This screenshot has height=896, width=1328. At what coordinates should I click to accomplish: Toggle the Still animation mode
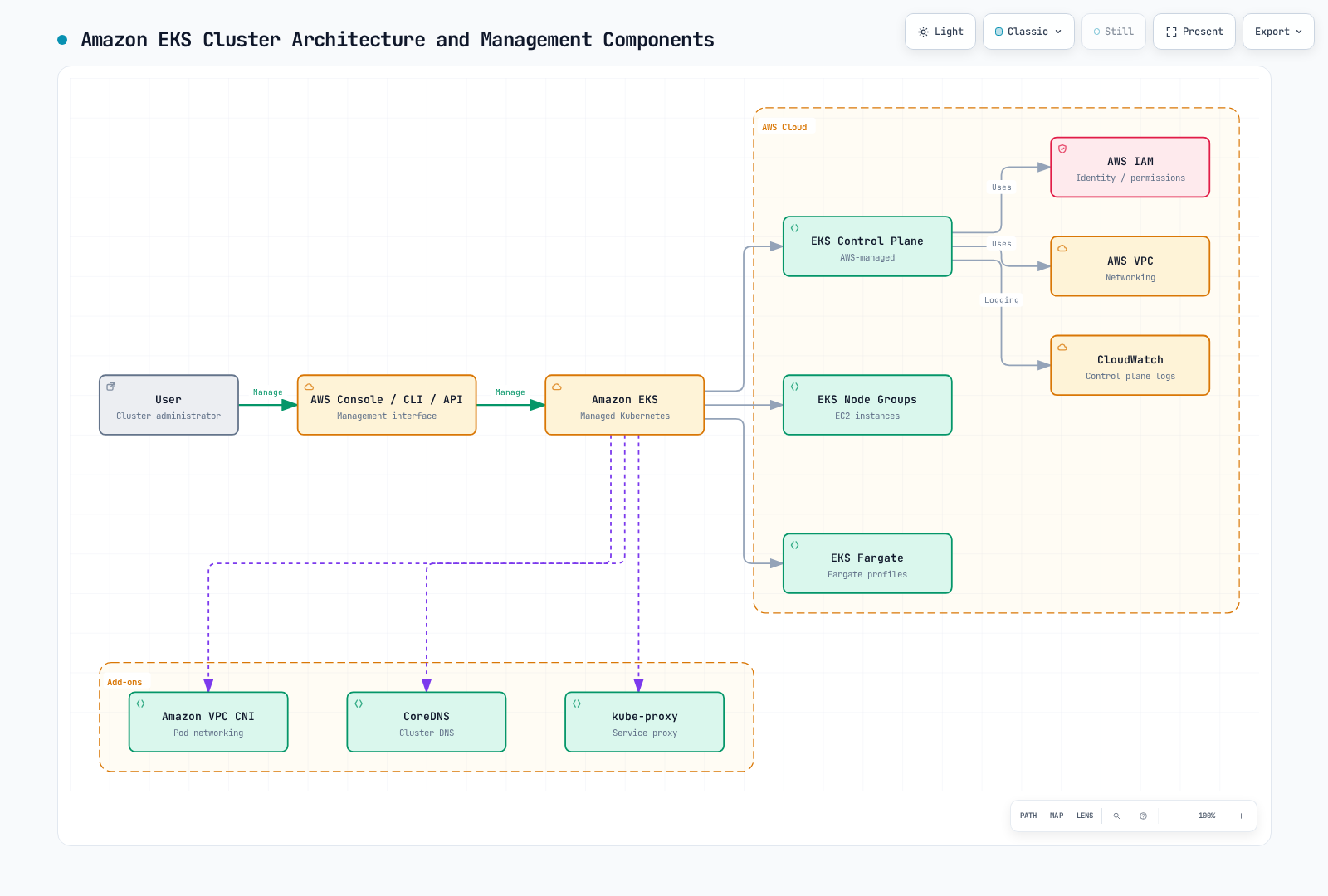click(1114, 32)
